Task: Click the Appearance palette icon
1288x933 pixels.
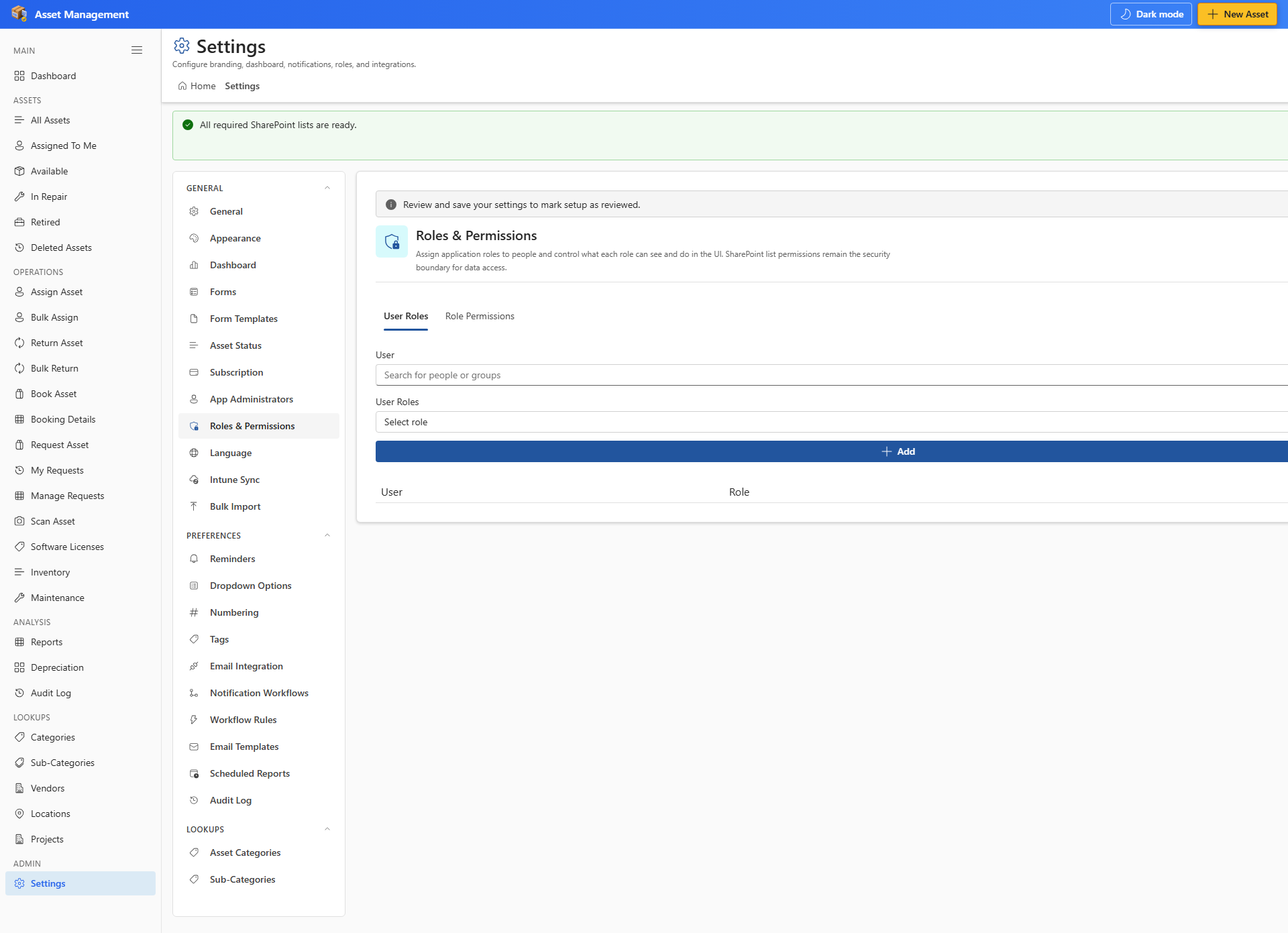Action: [x=194, y=238]
